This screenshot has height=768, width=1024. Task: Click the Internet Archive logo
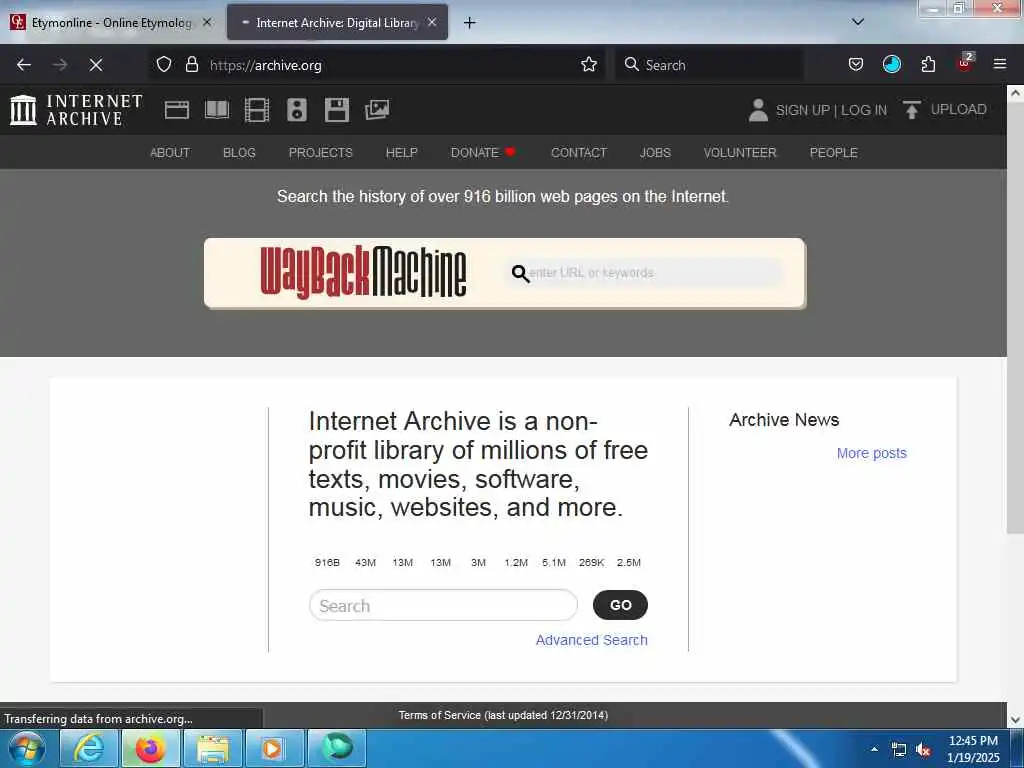pyautogui.click(x=76, y=110)
